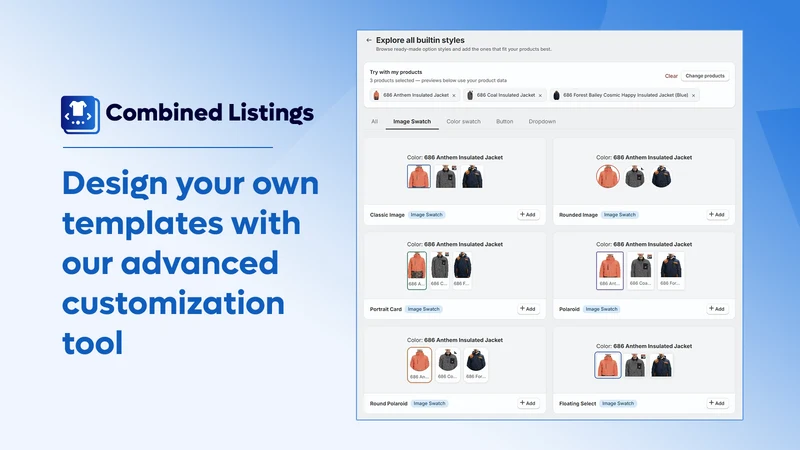The height and width of the screenshot is (450, 800).
Task: Add the Classic Image style
Action: pyautogui.click(x=528, y=215)
